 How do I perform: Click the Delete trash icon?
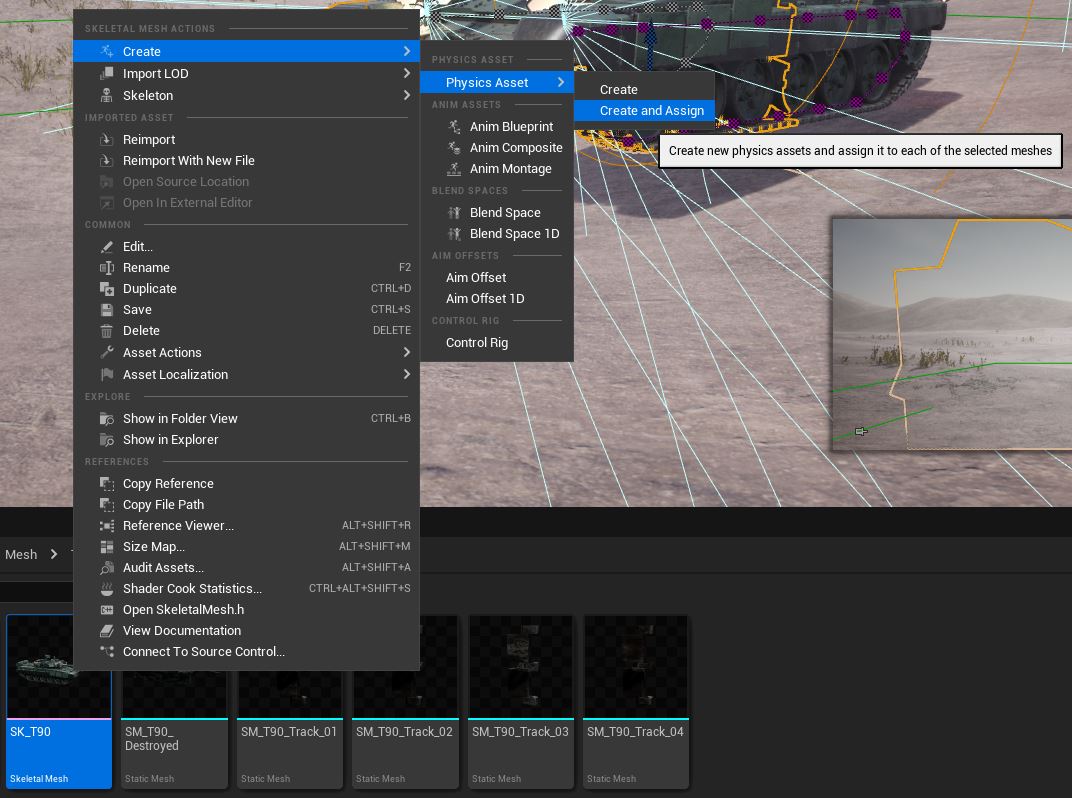(107, 330)
